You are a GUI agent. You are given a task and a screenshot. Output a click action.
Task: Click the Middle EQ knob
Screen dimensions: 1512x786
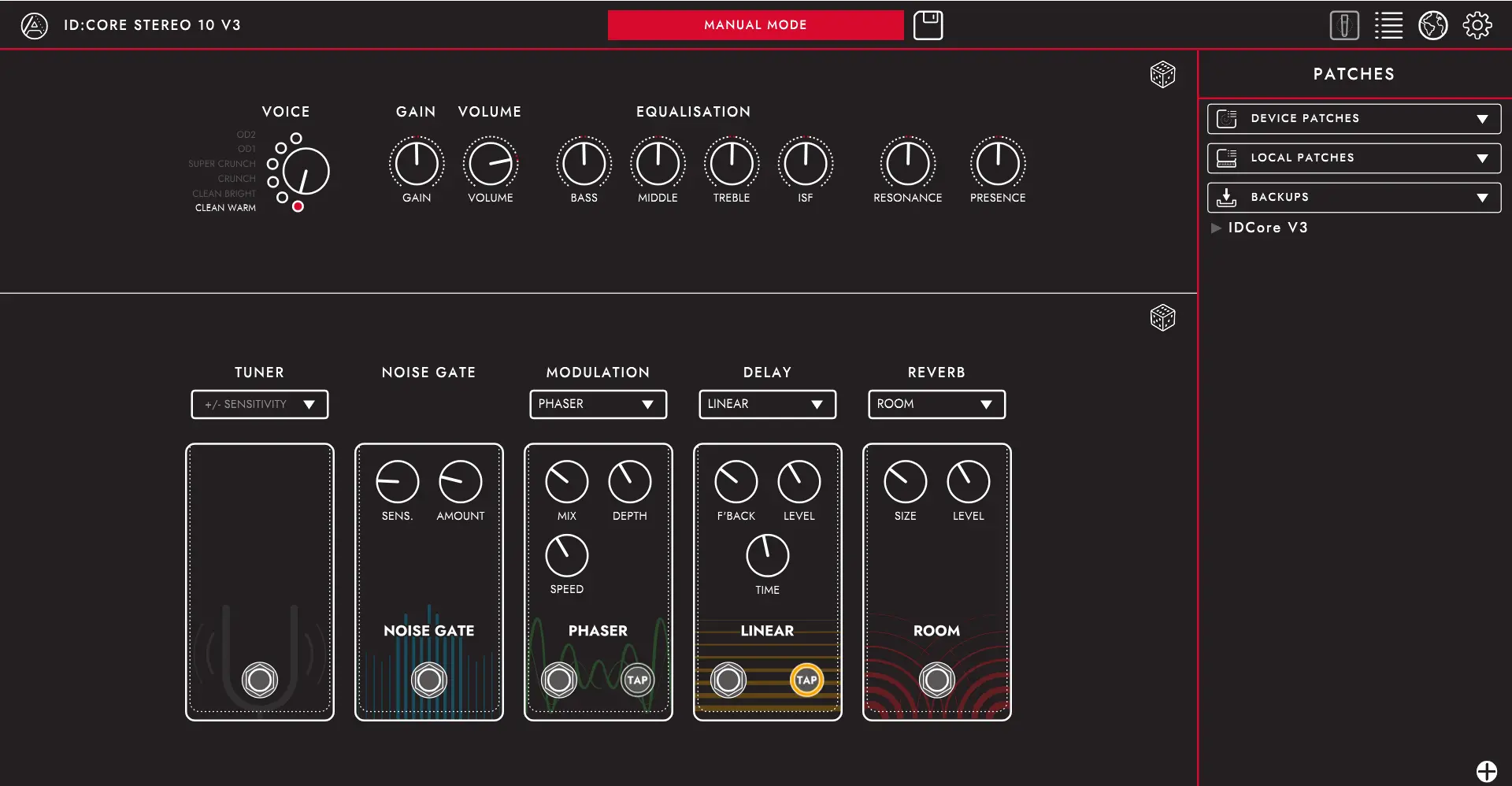pyautogui.click(x=658, y=164)
